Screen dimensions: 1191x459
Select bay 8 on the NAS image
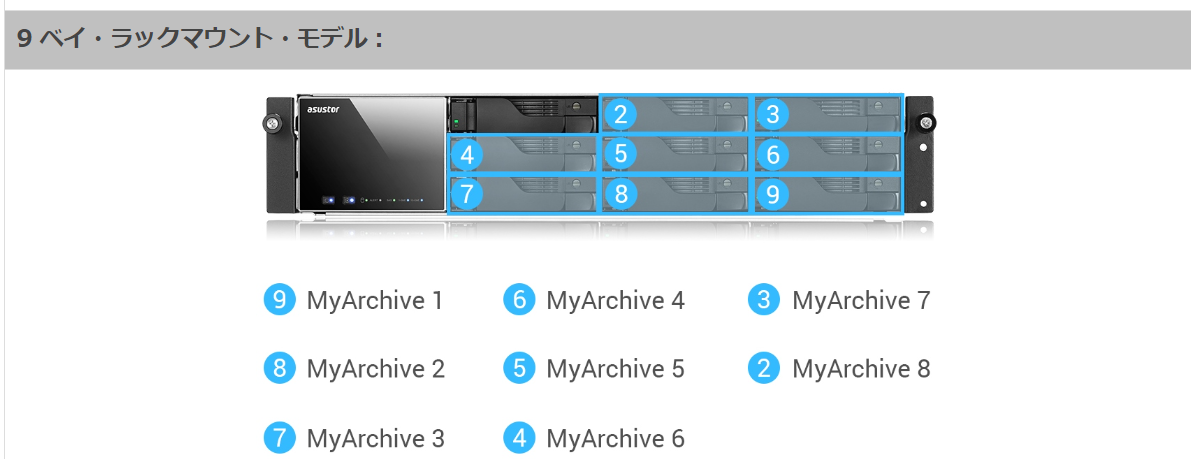tap(675, 195)
